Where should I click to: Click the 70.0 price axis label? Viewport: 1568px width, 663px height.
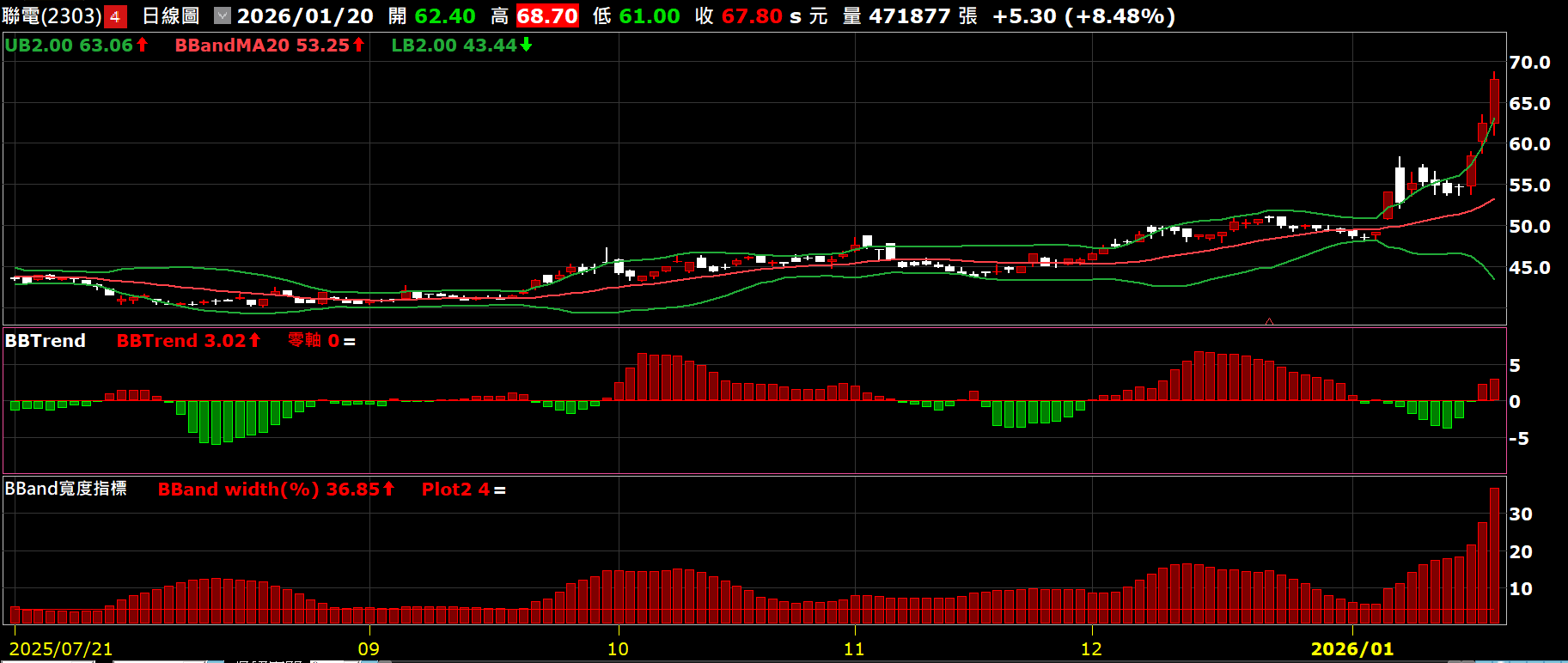(1529, 63)
